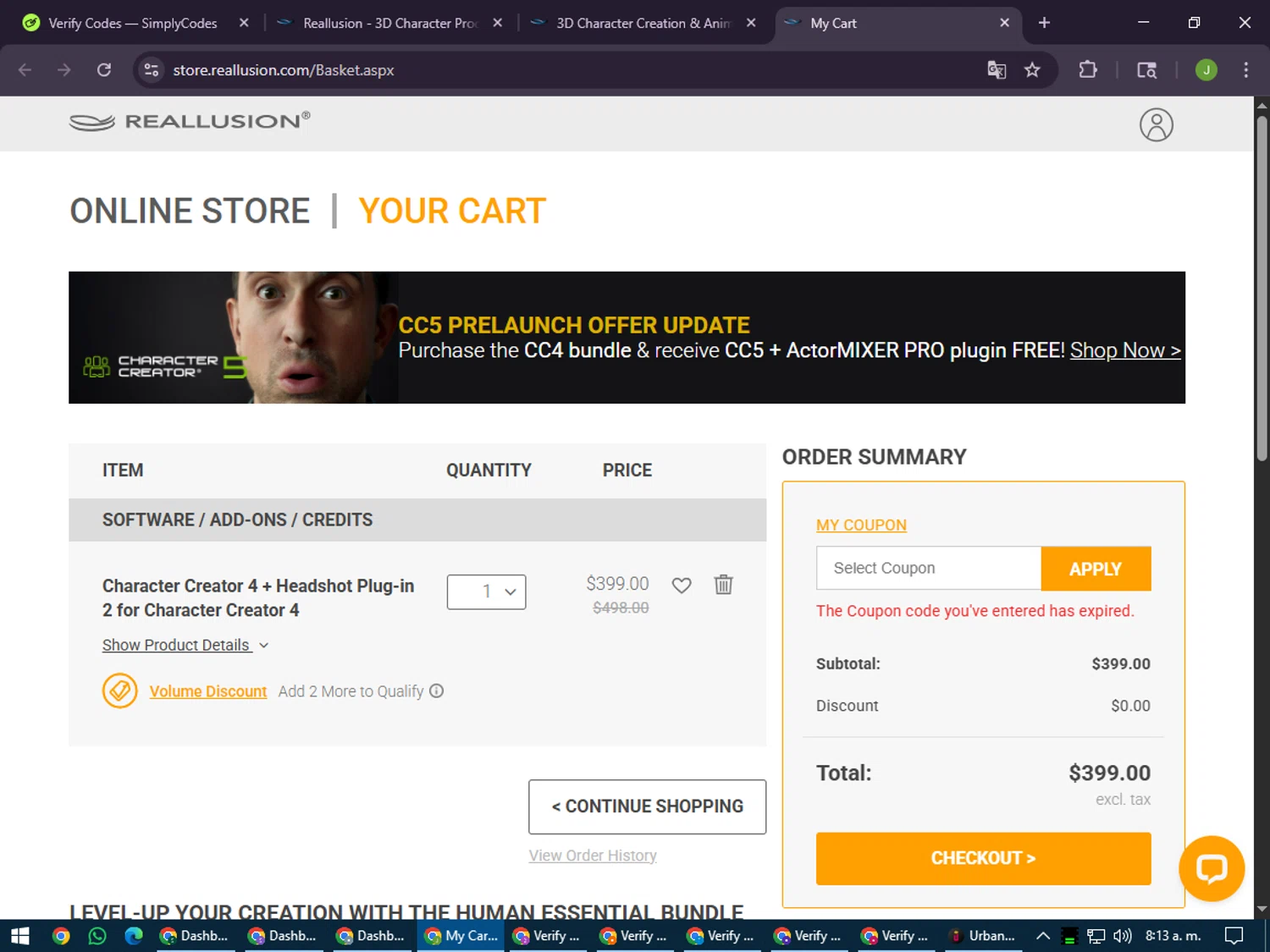Follow the Shop Now banner link
Screen dimensions: 1270x952
pyautogui.click(x=1125, y=349)
